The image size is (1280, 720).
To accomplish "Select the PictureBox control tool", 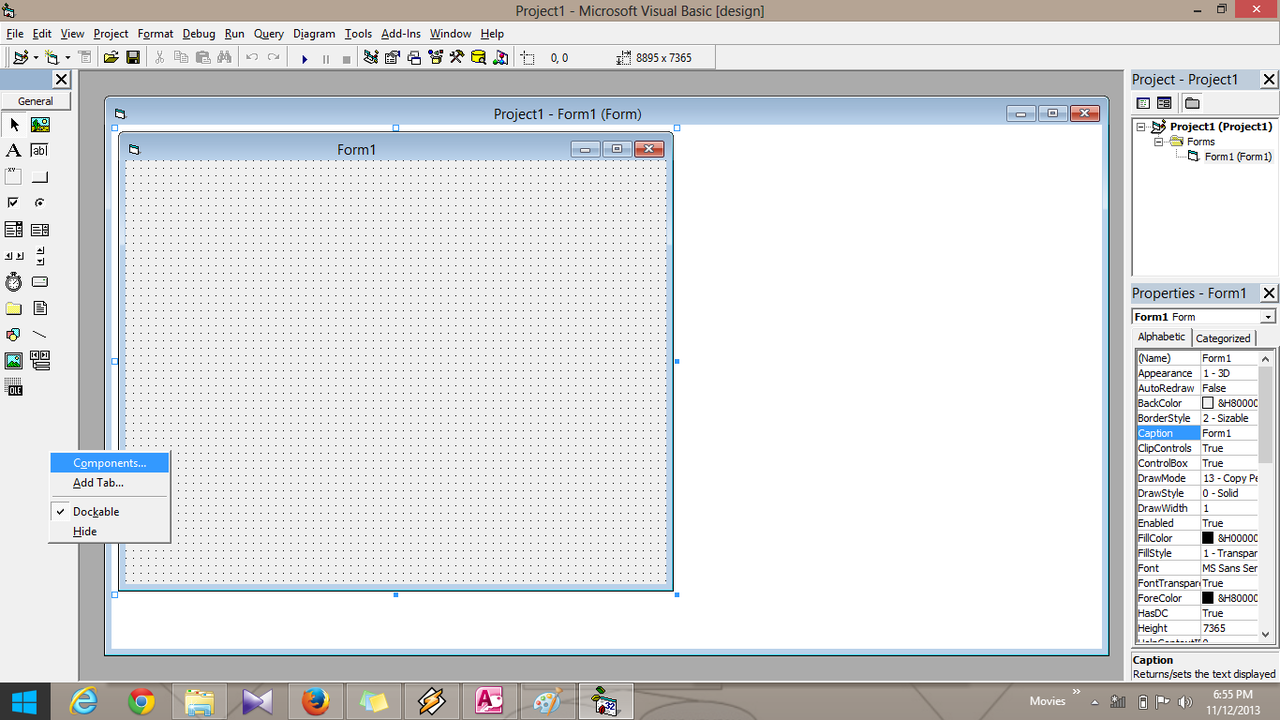I will pos(40,125).
